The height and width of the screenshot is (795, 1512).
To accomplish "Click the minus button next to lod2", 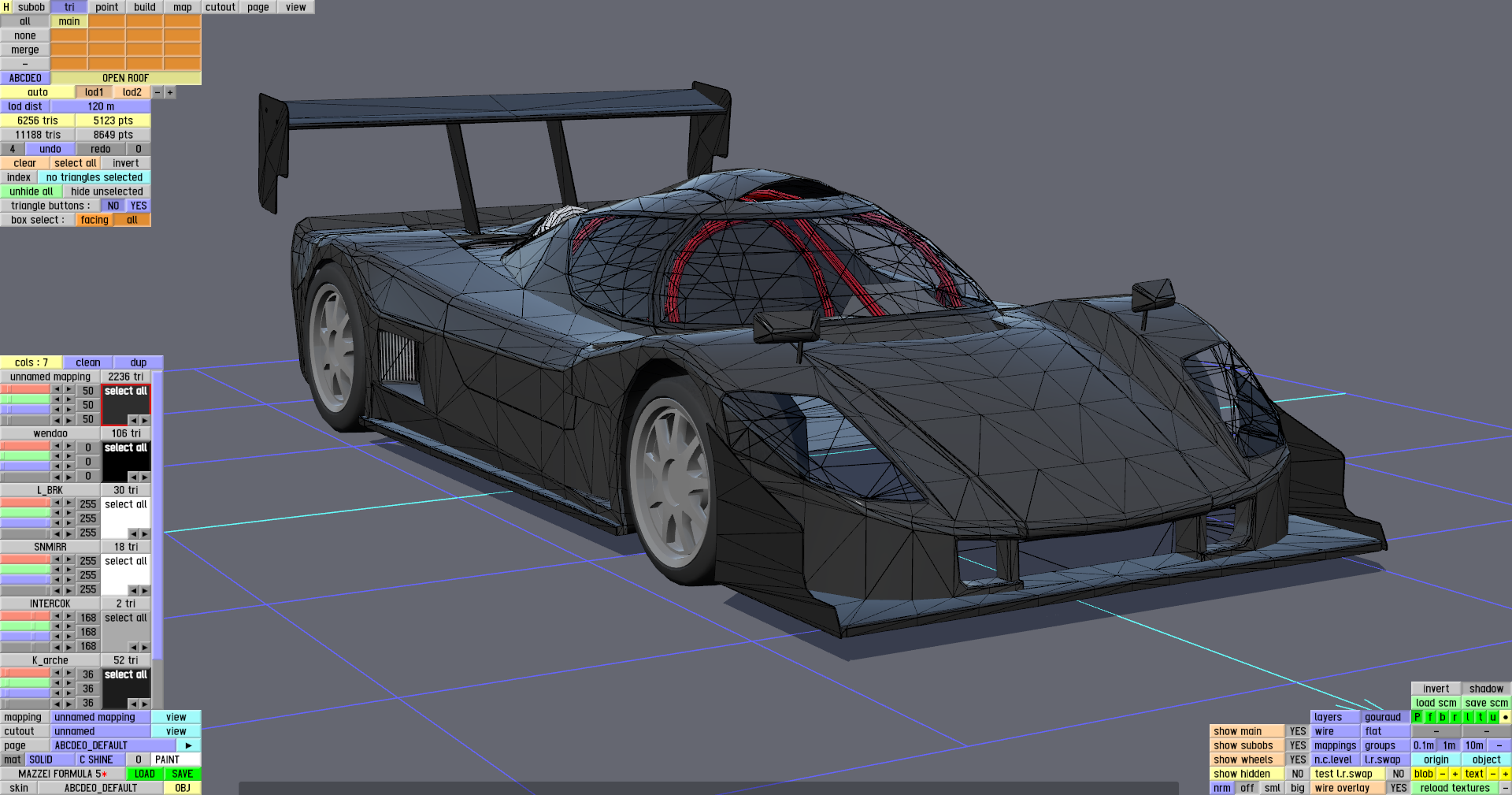I will tap(157, 92).
